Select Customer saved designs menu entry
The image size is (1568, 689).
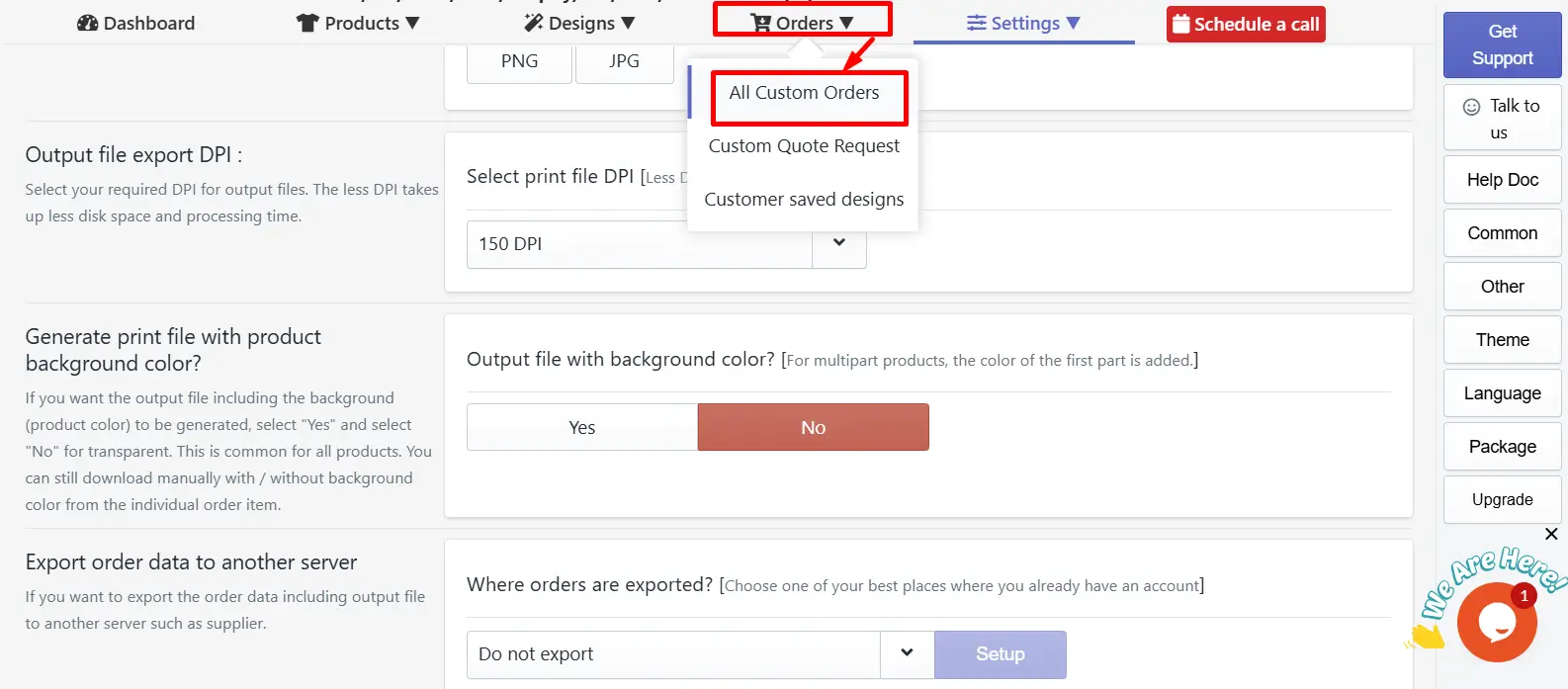coord(804,199)
